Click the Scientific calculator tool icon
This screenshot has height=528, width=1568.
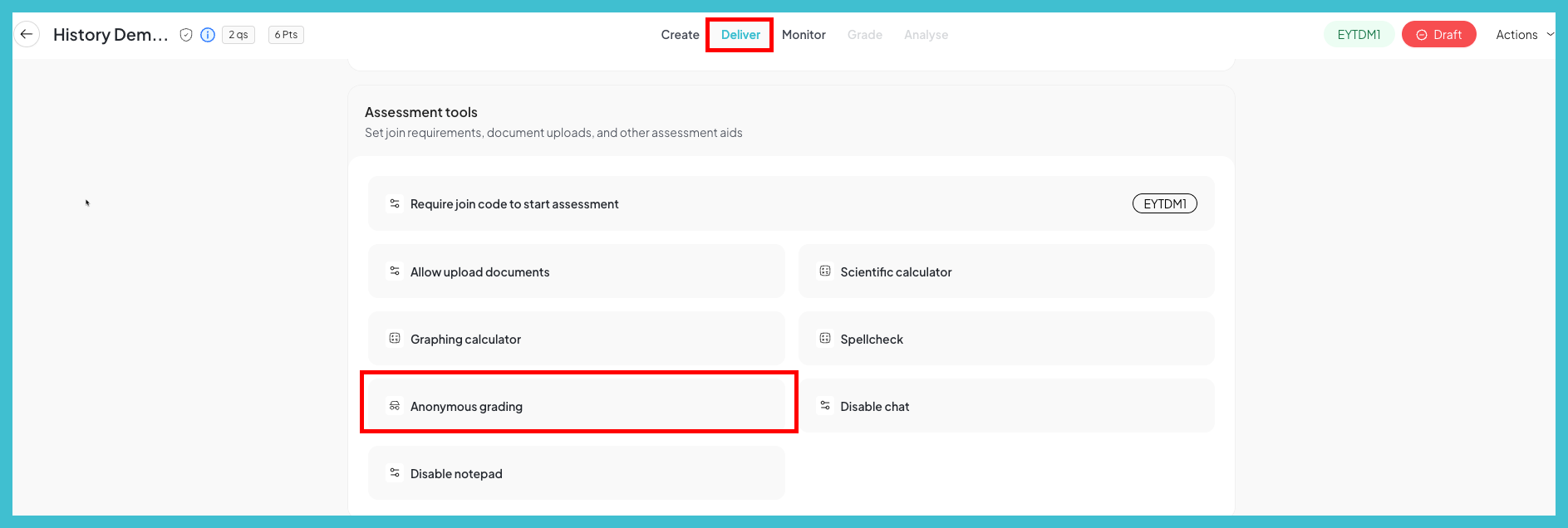pyautogui.click(x=825, y=271)
